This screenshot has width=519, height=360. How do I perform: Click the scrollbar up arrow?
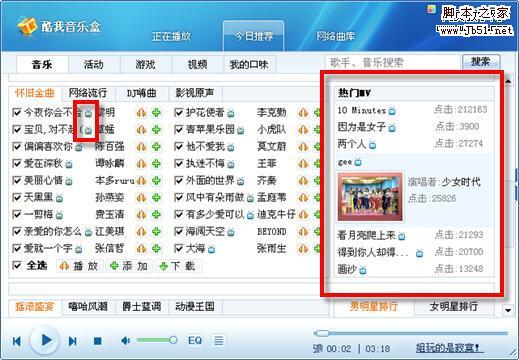click(508, 81)
